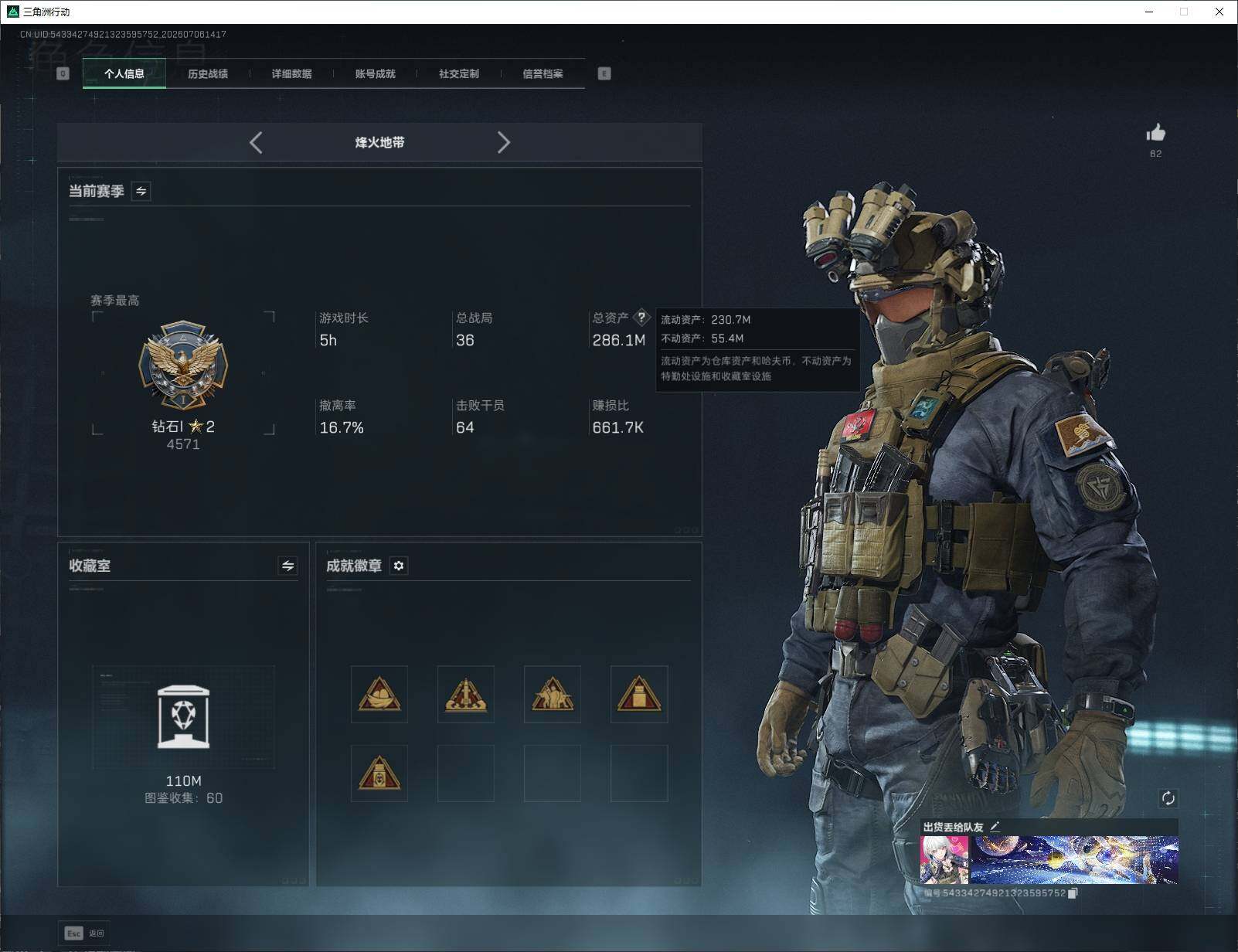Select the second achievement badge in top row
1238x952 pixels.
point(466,694)
